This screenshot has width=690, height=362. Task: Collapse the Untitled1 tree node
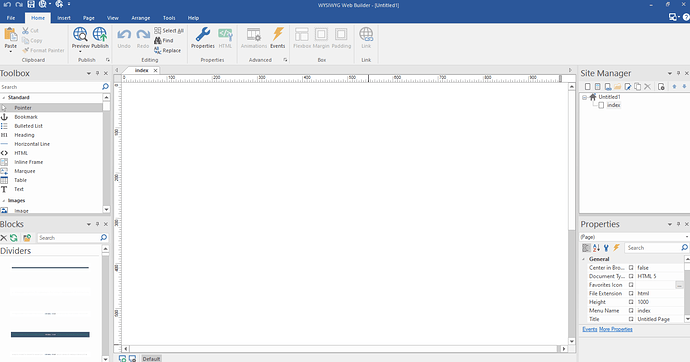[584, 97]
